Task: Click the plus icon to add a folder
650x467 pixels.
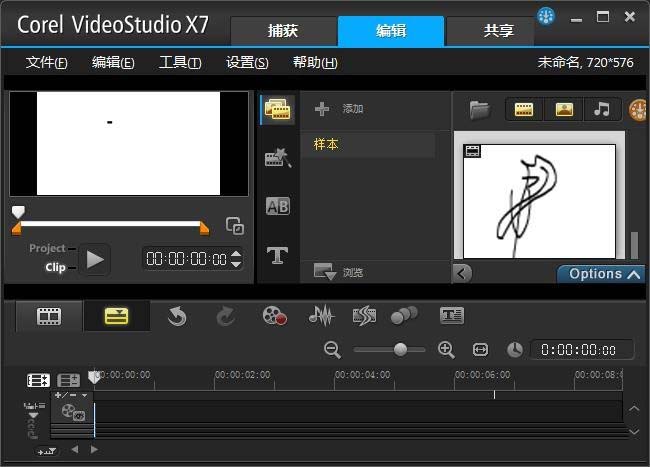Action: (322, 109)
